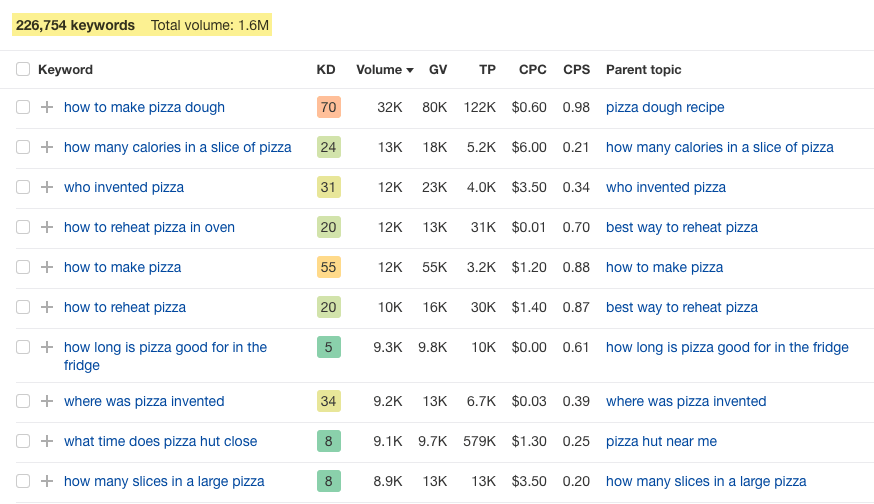Plus icon beside 'how to reheat pizza in oven'
Image resolution: width=874 pixels, height=504 pixels.
(x=47, y=227)
